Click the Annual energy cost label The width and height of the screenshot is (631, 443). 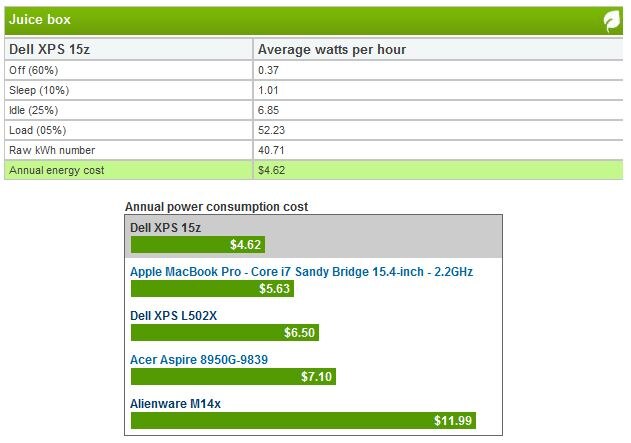(56, 170)
